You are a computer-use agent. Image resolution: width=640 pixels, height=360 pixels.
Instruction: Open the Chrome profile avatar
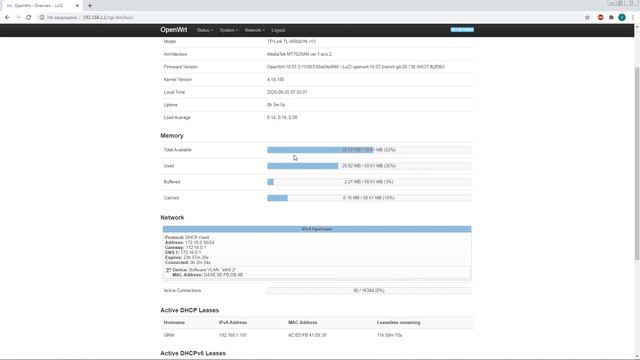click(622, 18)
